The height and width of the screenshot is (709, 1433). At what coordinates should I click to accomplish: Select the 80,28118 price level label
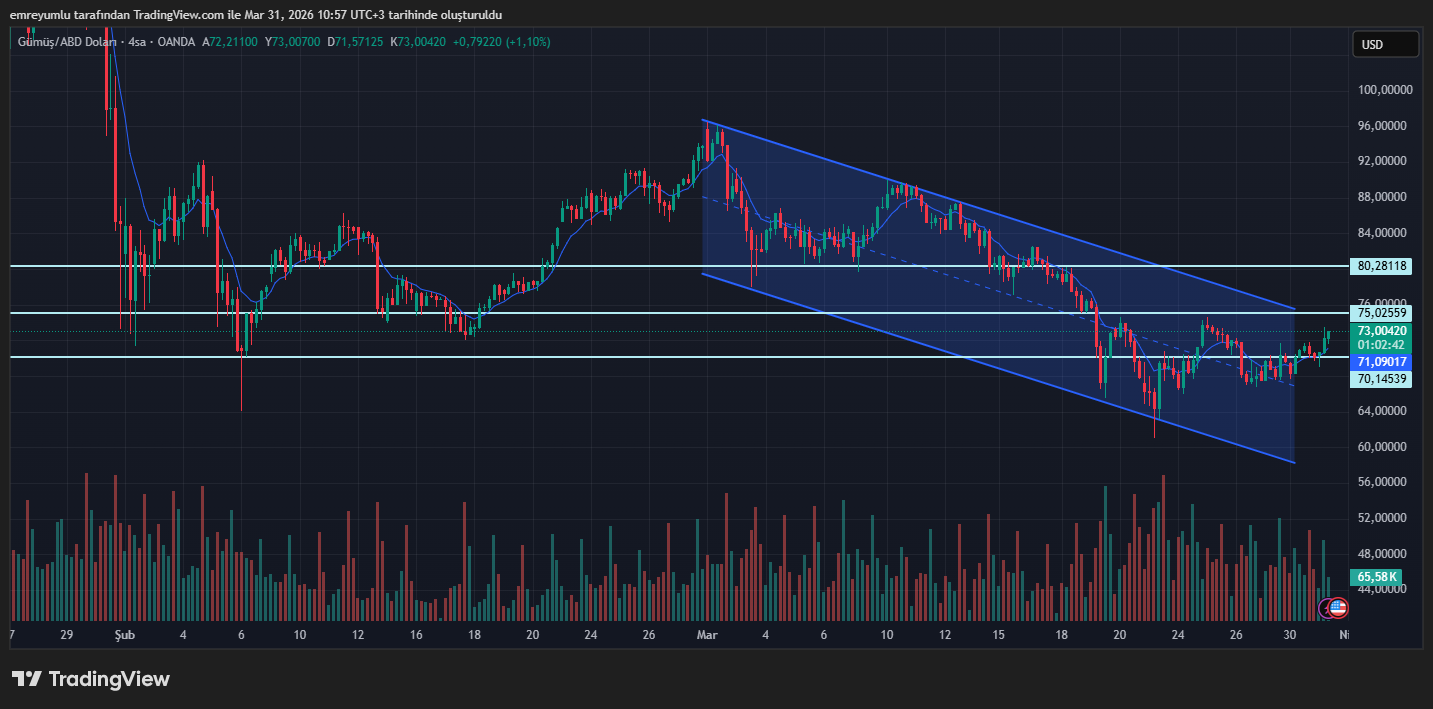point(1384,266)
